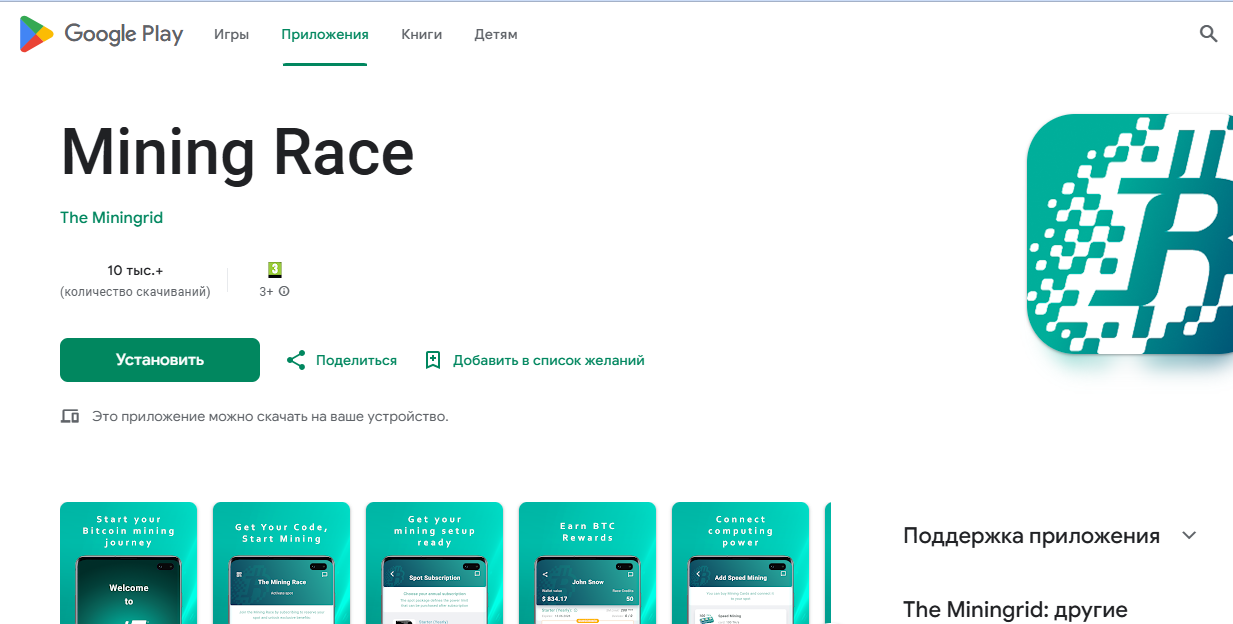Open screenshot 'Connect computing power'
1233x624 pixels.
(x=741, y=563)
